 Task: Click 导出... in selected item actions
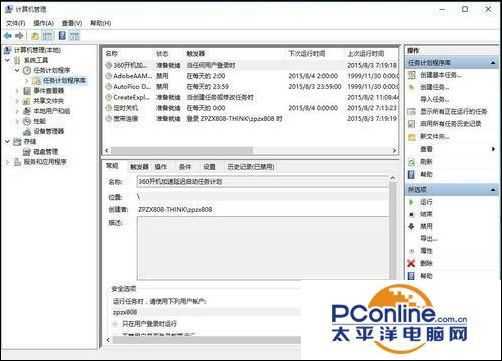coord(429,239)
